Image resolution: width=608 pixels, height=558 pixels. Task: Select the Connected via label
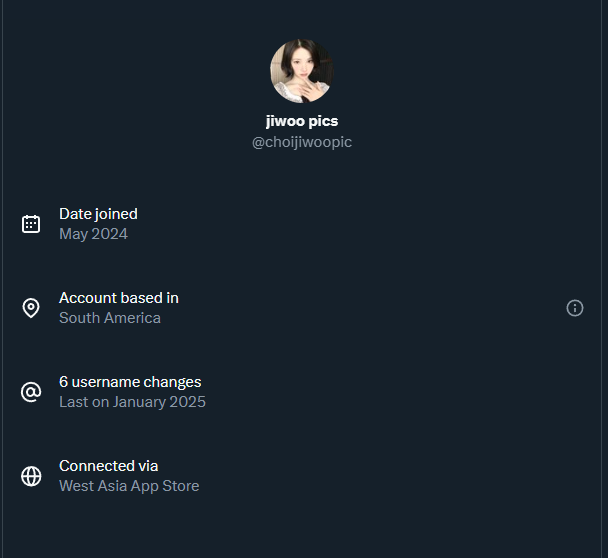pos(109,466)
